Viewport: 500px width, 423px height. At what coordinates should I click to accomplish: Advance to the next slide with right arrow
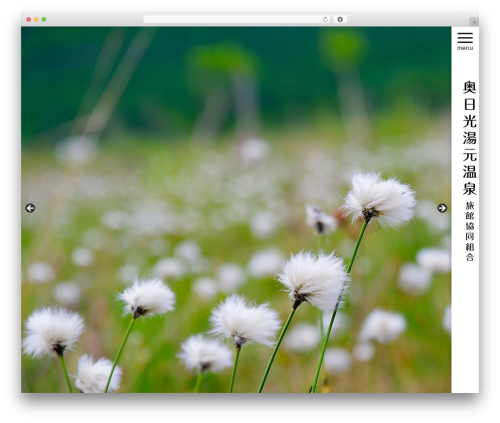(x=442, y=208)
